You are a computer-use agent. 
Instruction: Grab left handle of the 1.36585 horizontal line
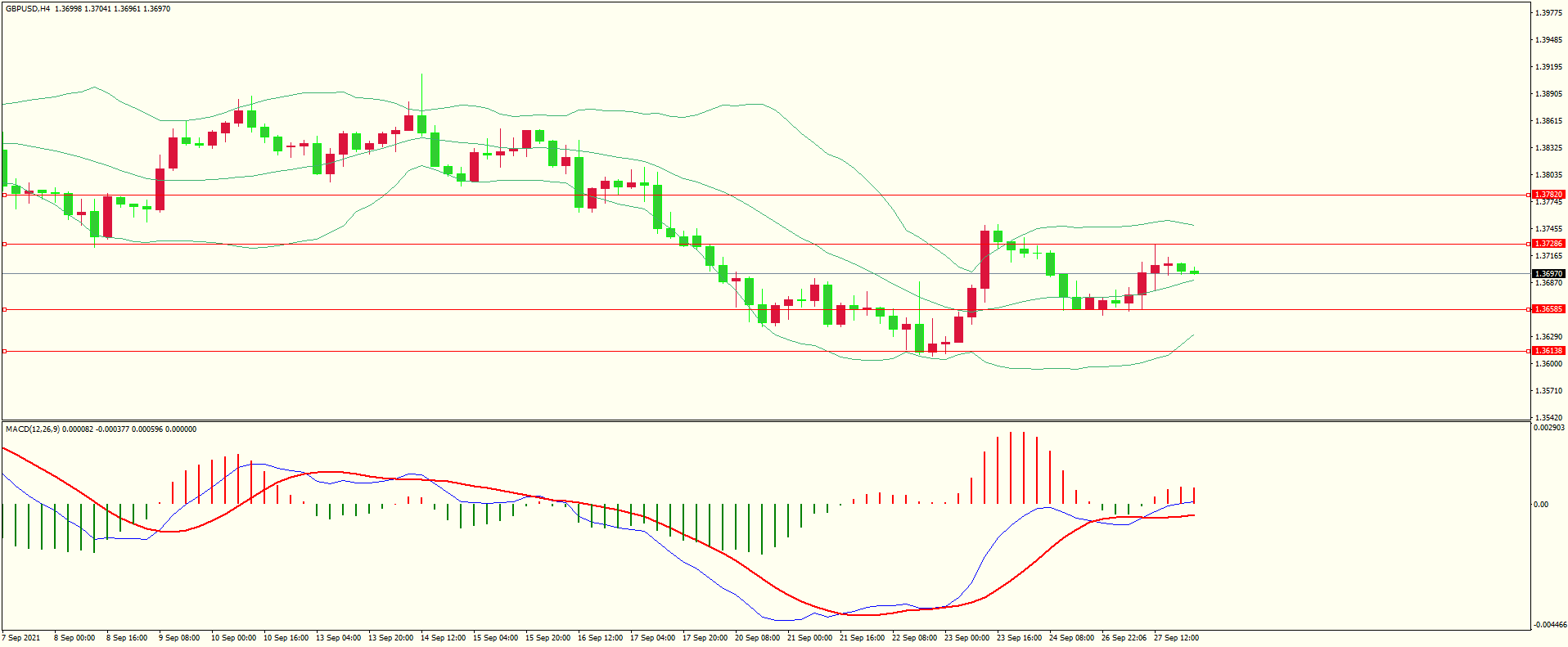(4, 309)
